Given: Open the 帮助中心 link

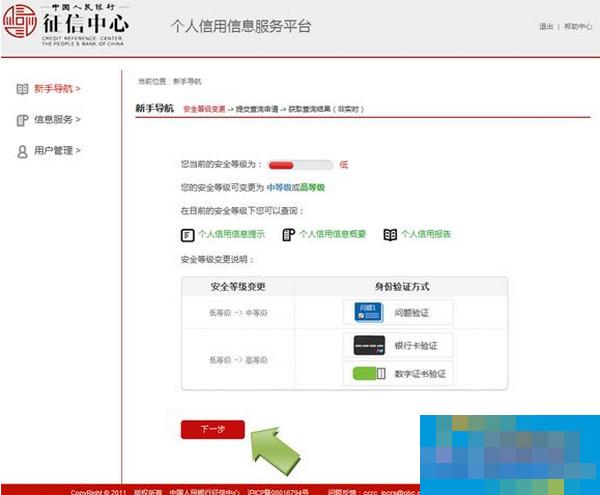Looking at the screenshot, I should coord(577,26).
